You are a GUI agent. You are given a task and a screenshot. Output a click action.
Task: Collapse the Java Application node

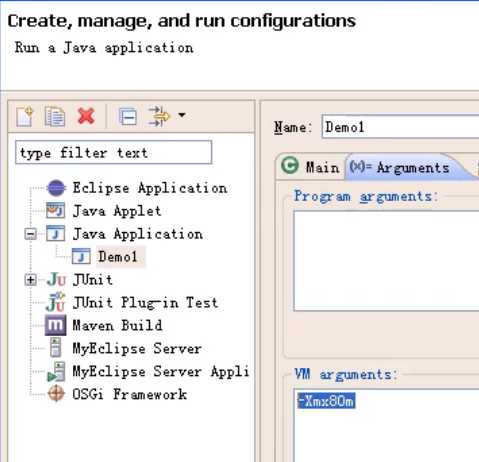pyautogui.click(x=30, y=234)
